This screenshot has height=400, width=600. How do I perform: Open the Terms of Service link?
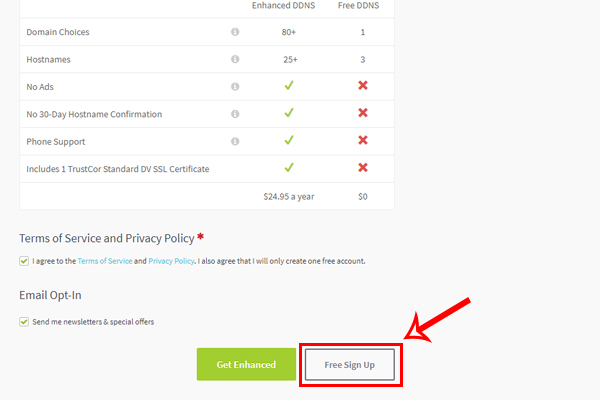[105, 261]
